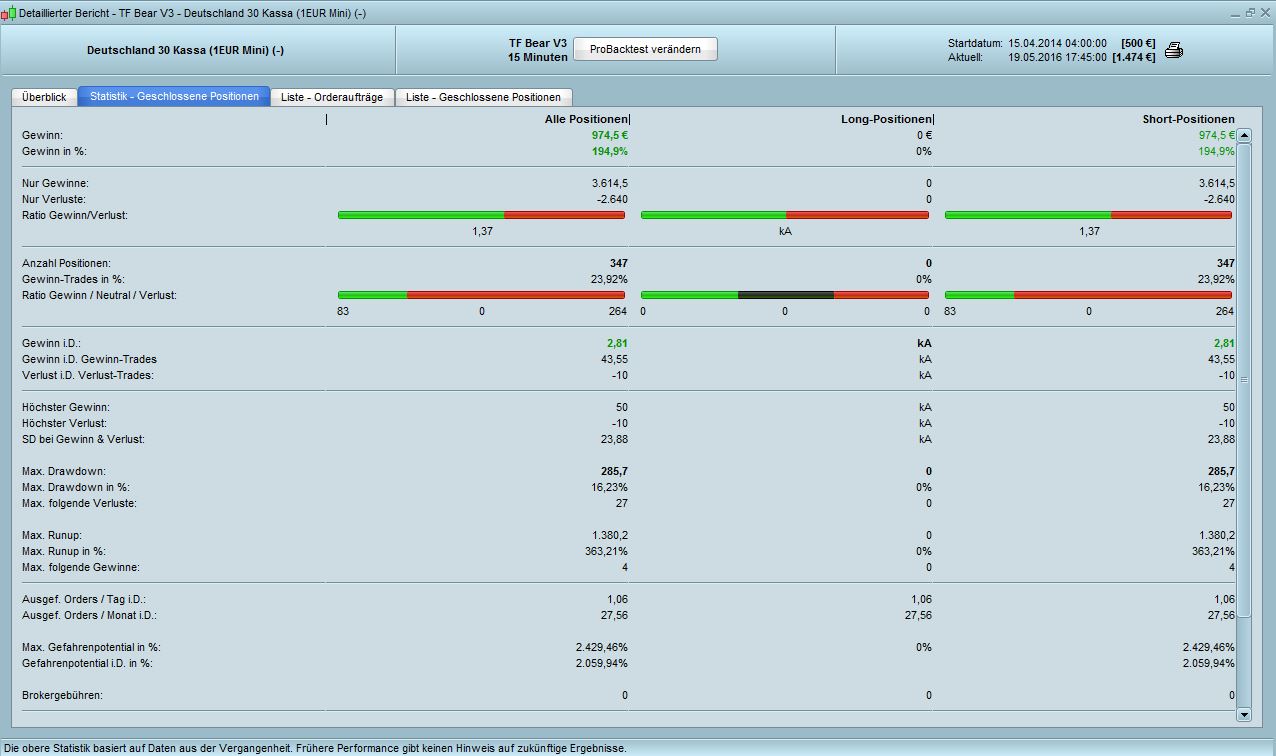Screen dimensions: 1276x756
Task: Minimize the Detaillierter Bericht window
Action: 1233,13
